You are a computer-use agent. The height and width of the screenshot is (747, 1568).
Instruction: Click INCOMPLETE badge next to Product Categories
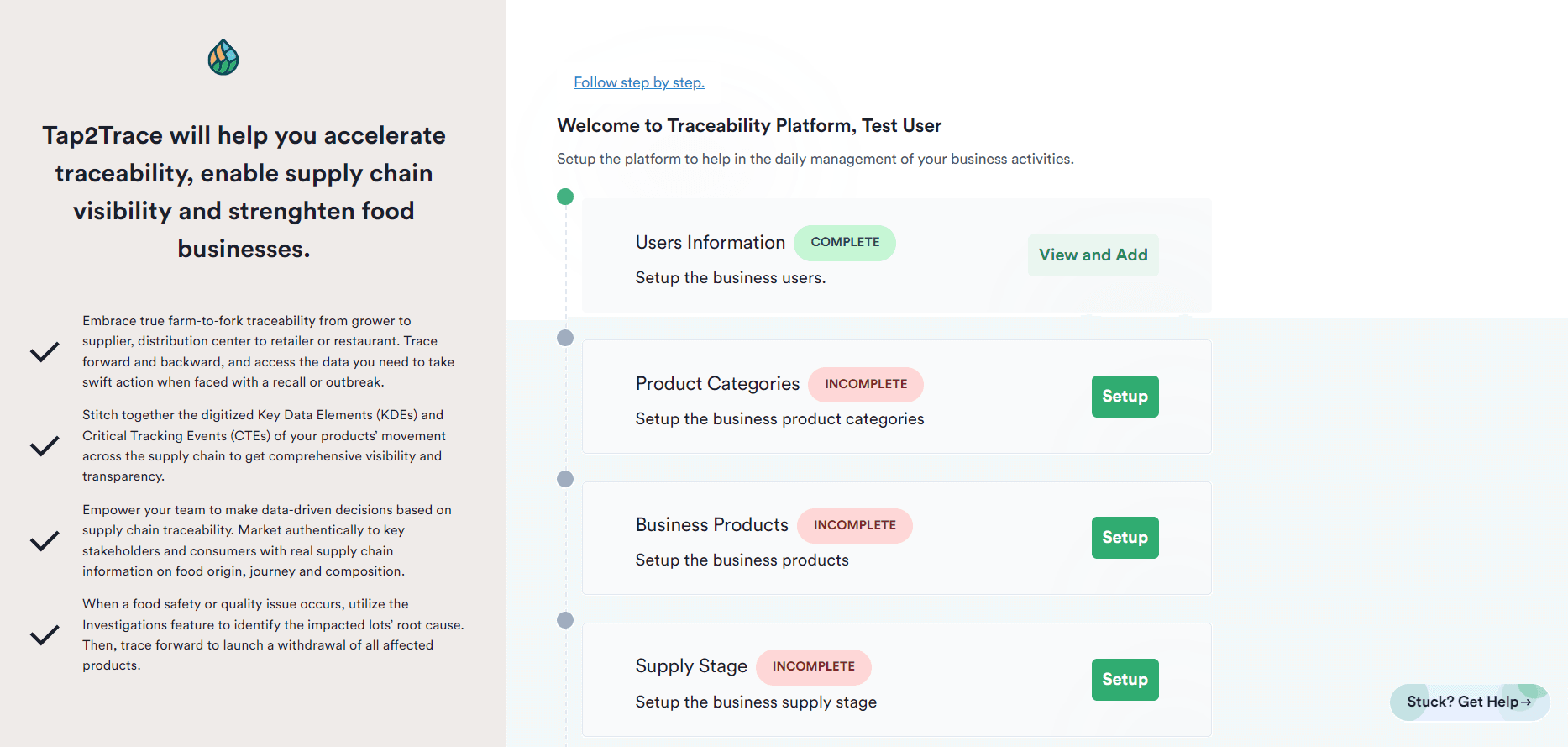[865, 384]
